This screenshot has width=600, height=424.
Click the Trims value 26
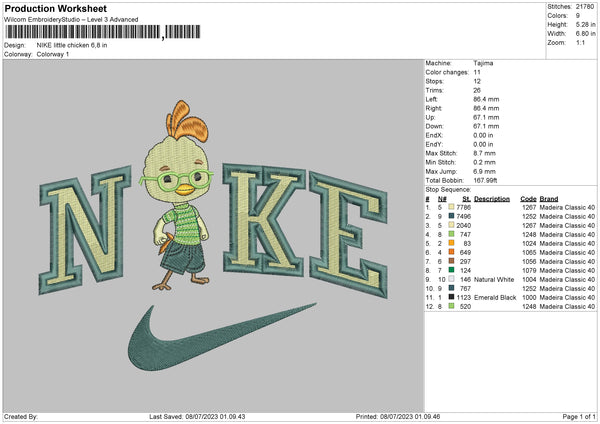pyautogui.click(x=477, y=90)
